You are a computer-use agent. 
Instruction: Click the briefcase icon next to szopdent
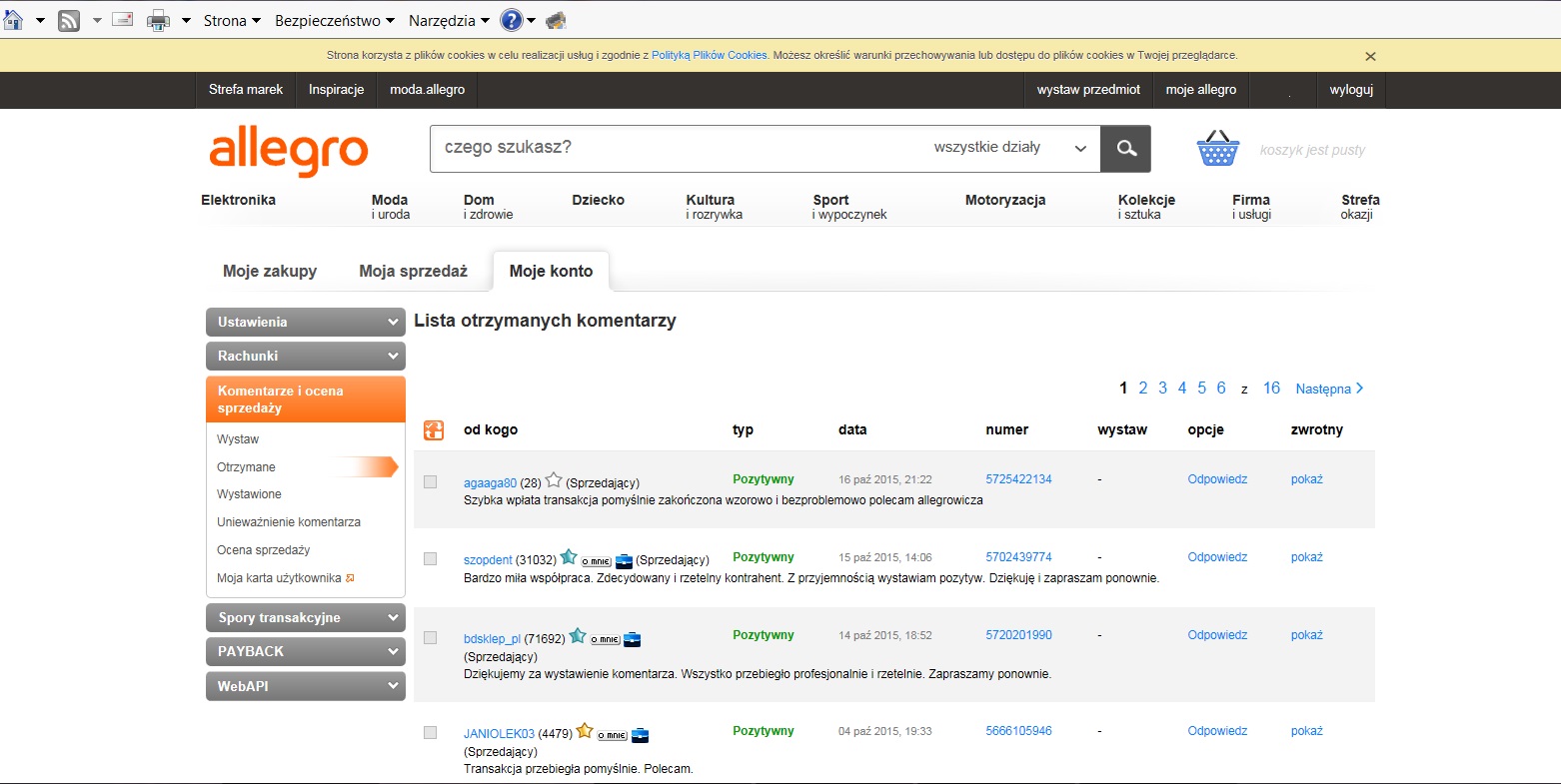(624, 560)
